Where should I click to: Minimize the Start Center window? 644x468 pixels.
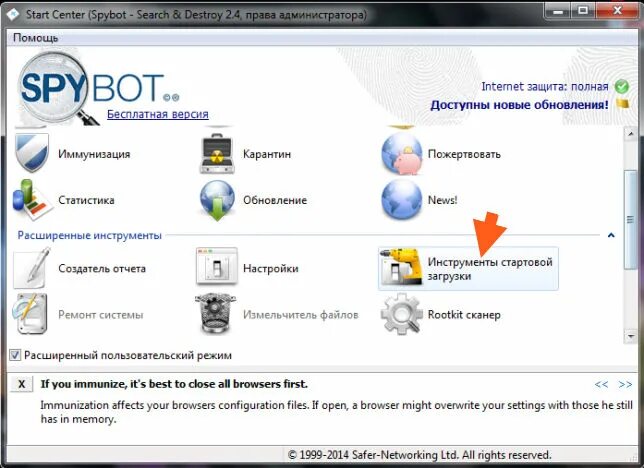coord(557,11)
